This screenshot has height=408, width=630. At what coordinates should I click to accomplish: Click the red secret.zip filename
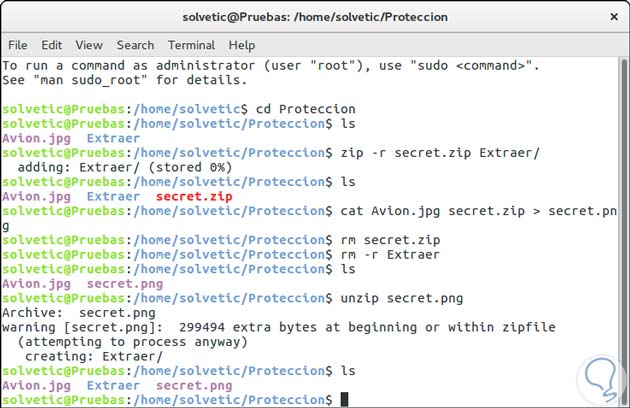click(193, 196)
